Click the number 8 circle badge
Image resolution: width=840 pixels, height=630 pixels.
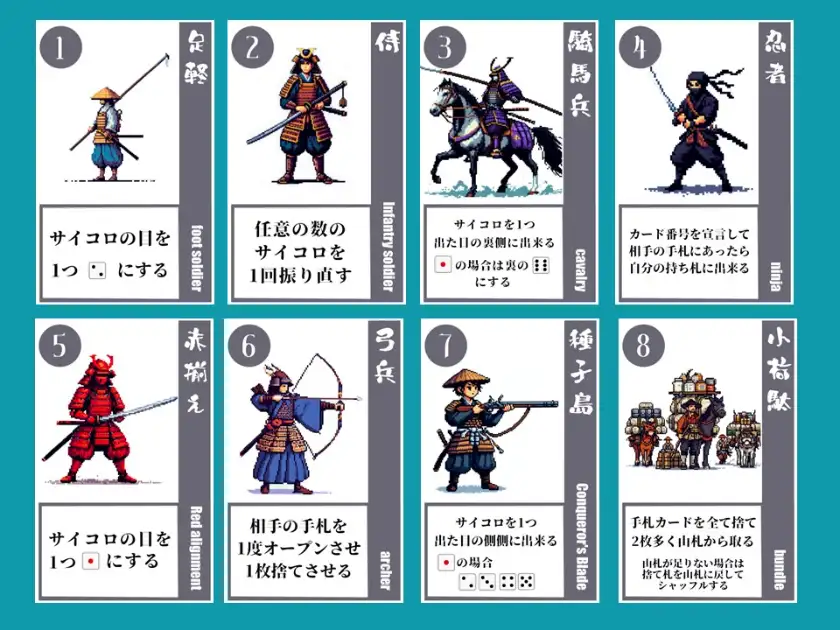643,346
